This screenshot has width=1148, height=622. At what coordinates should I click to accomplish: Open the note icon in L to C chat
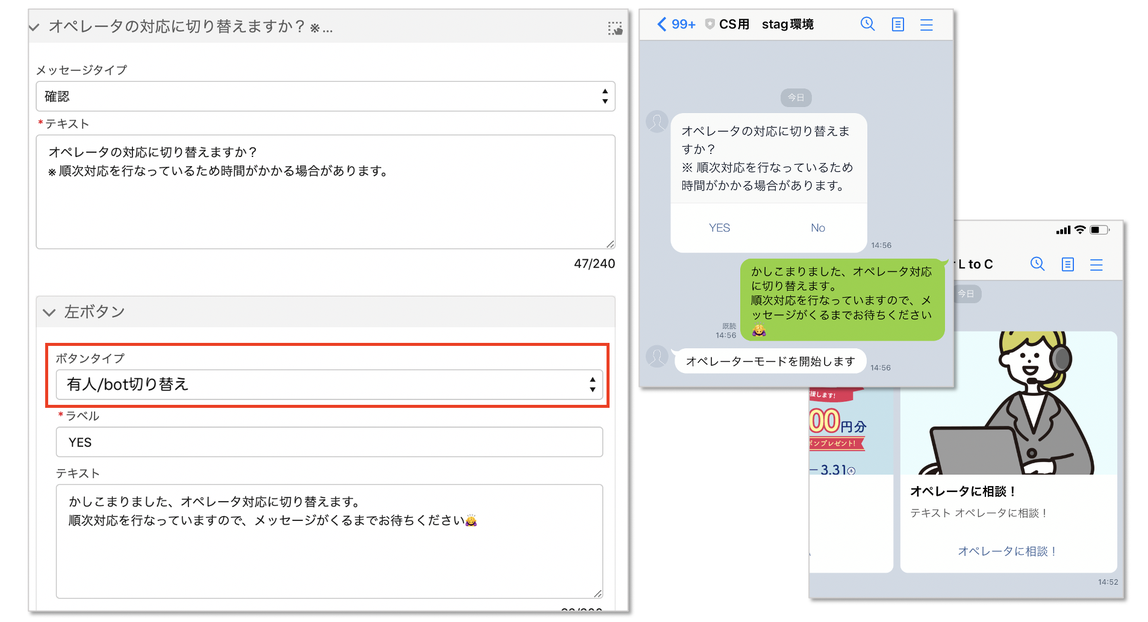(1067, 264)
